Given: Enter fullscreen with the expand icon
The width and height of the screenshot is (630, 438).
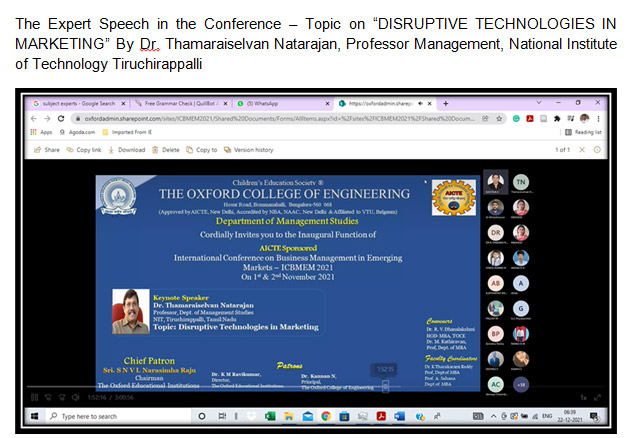Looking at the screenshot, I should click(x=597, y=397).
